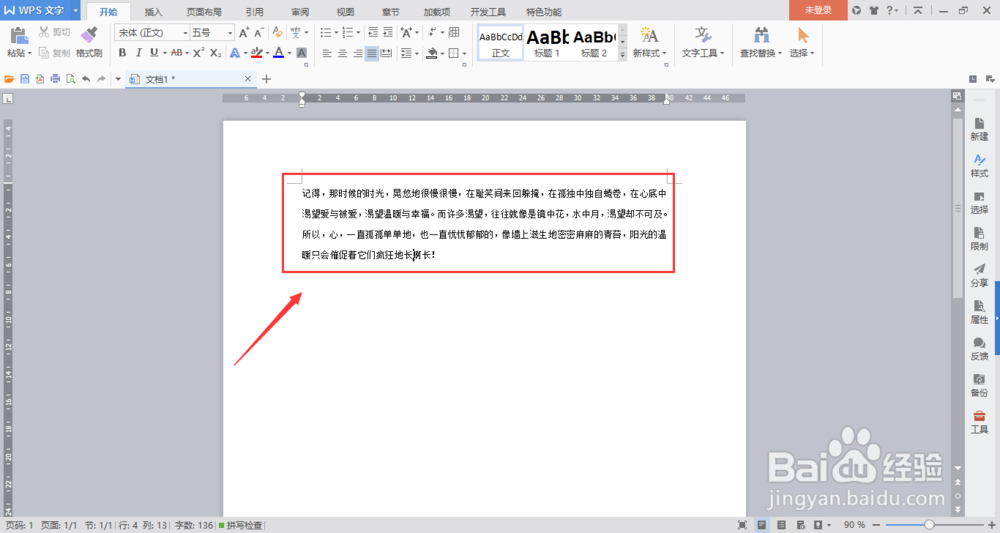Open the Backup (备份) side panel icon
1000x533 pixels.
(x=979, y=386)
